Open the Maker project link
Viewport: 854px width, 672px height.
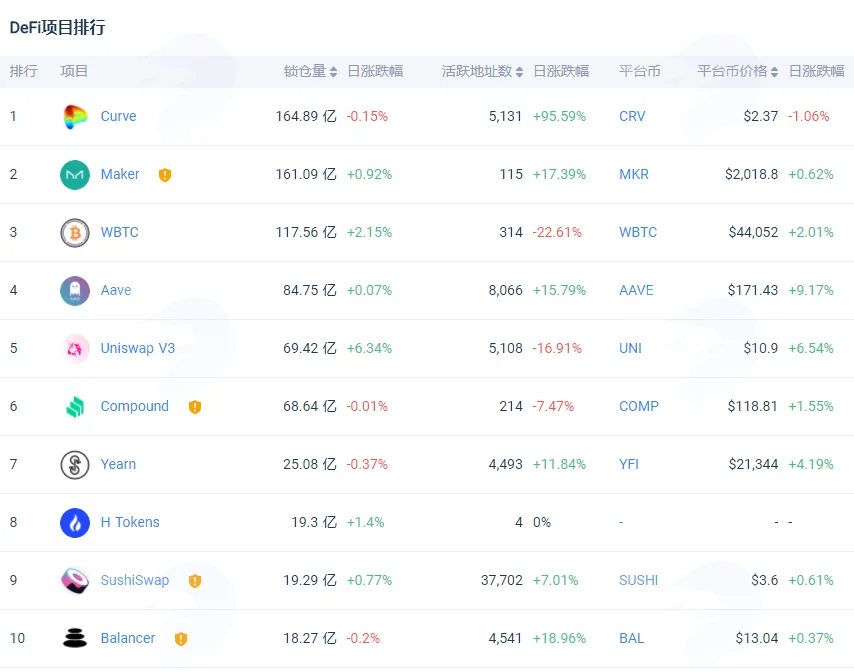coord(120,174)
